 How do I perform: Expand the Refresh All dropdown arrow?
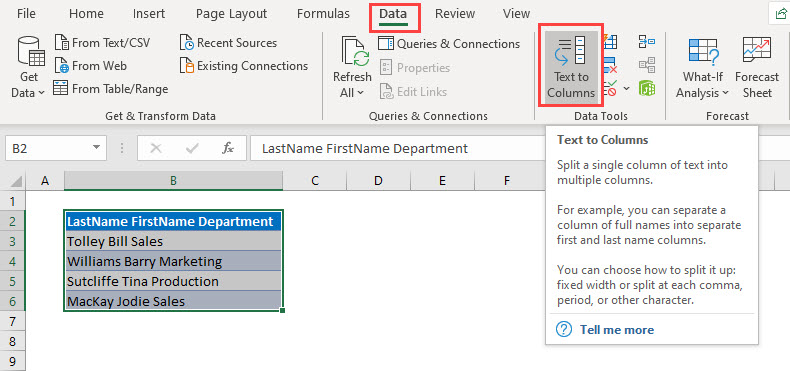[x=361, y=93]
